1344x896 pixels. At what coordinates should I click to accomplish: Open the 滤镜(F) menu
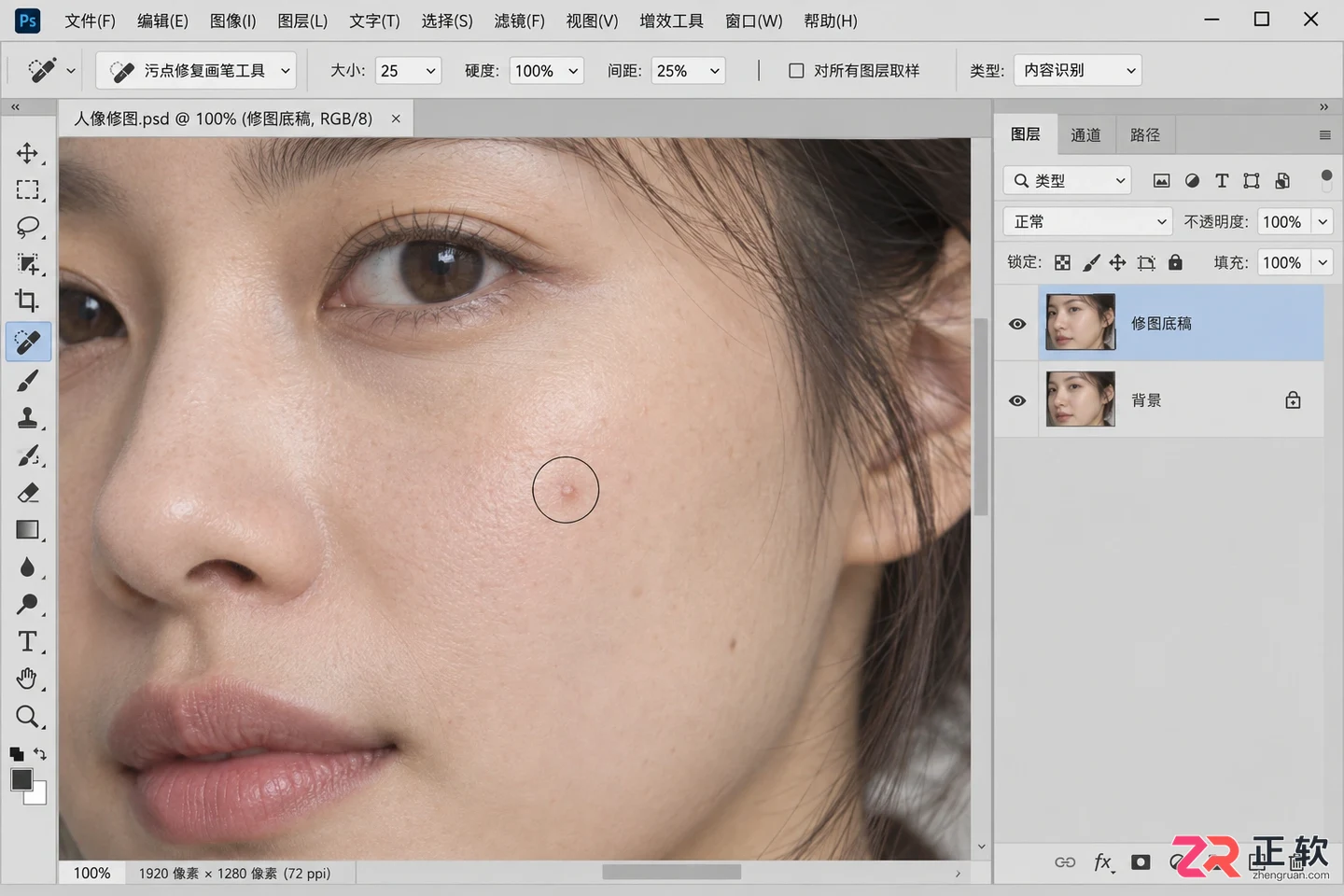tap(519, 21)
